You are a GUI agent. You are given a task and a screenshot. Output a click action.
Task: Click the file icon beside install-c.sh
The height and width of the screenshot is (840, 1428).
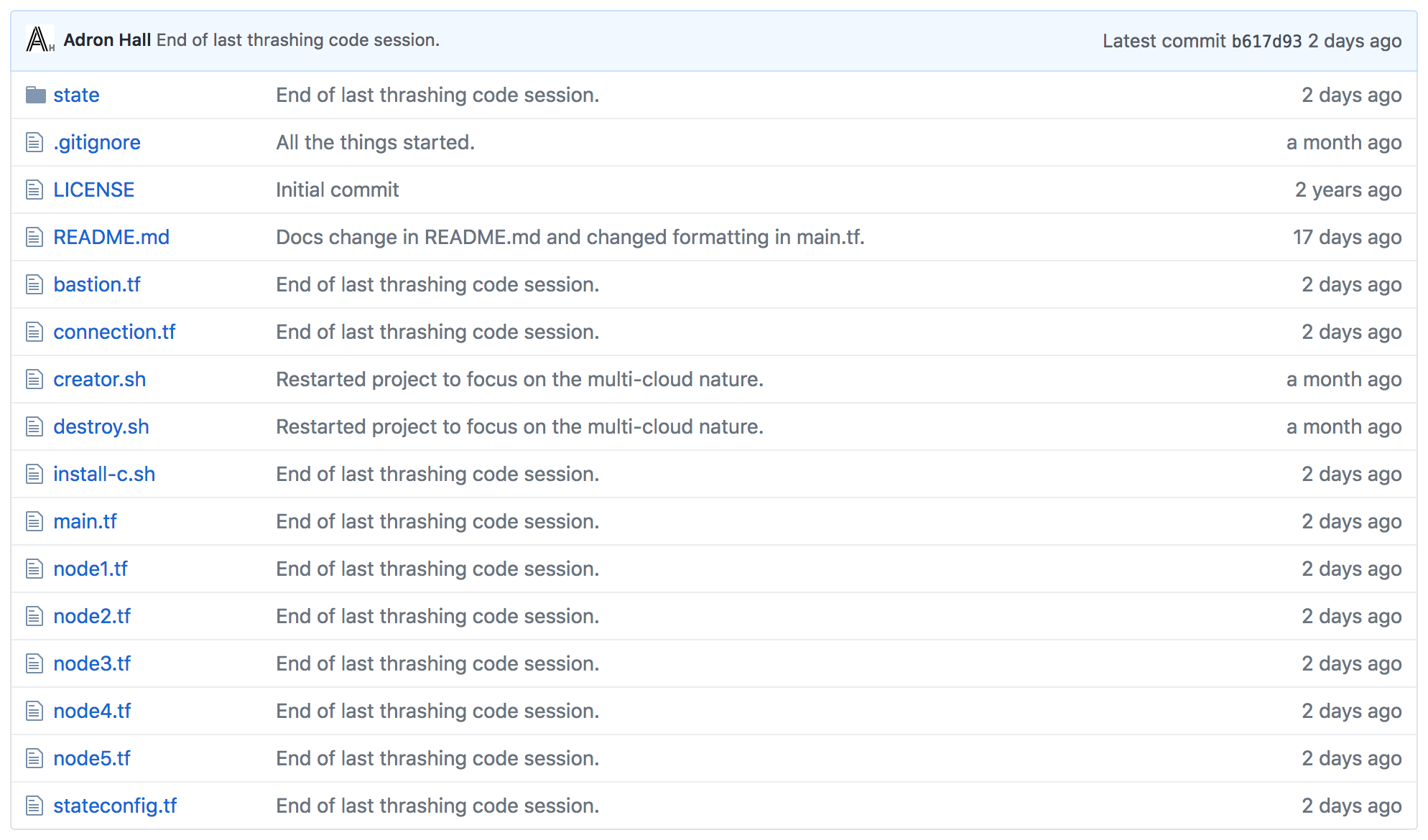34,474
